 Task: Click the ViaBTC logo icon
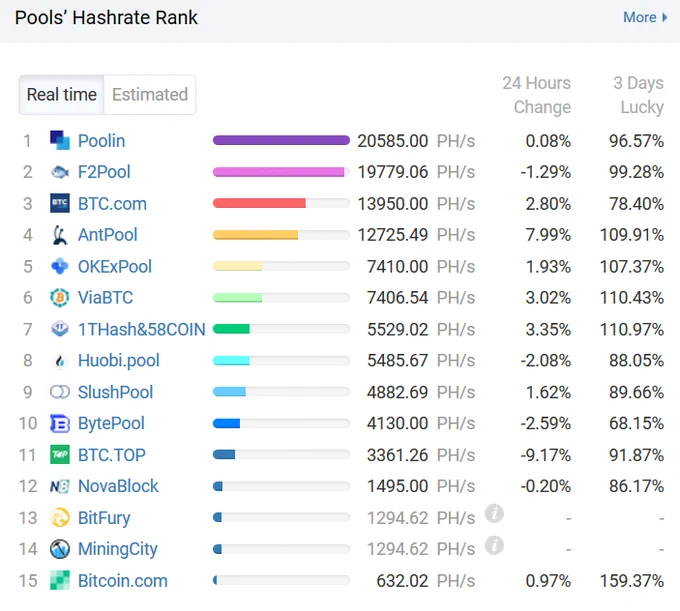click(x=60, y=297)
